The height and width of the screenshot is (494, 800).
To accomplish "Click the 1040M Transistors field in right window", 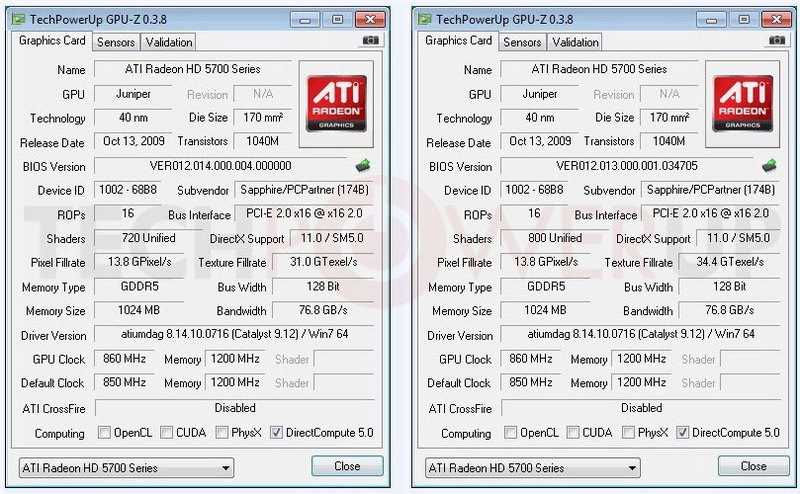I will point(669,141).
